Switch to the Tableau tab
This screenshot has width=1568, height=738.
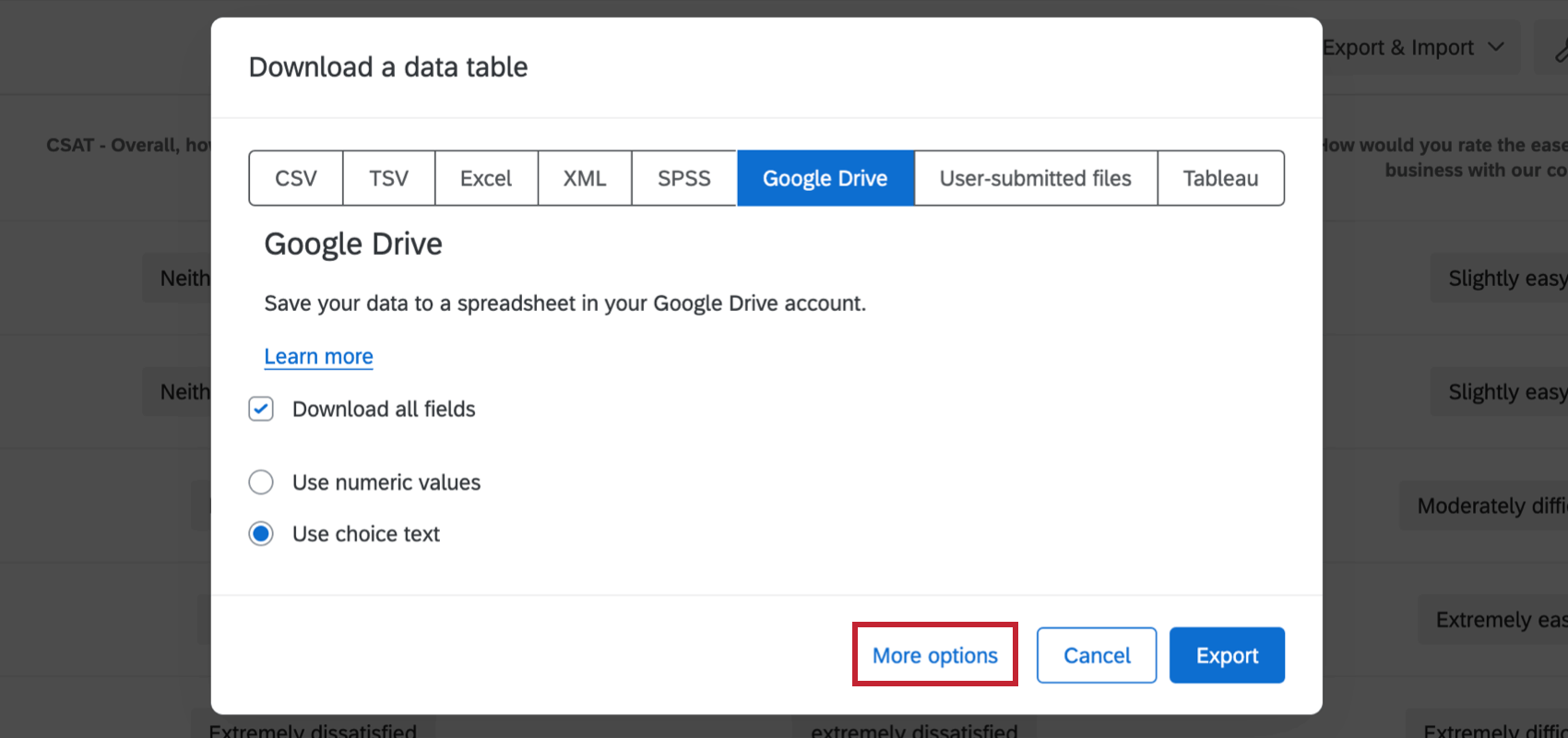click(x=1220, y=178)
